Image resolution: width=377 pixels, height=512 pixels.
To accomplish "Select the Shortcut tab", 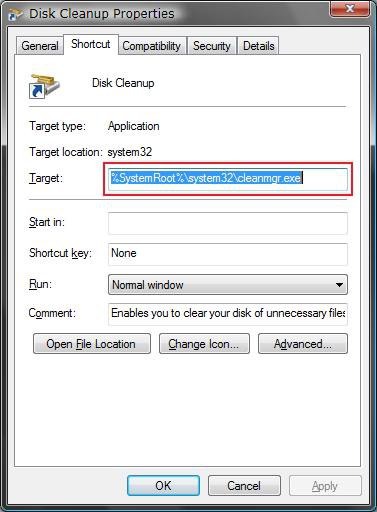I will point(91,44).
